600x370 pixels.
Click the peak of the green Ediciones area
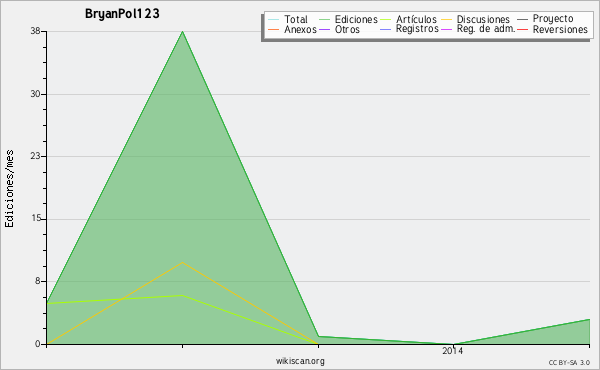tap(183, 32)
